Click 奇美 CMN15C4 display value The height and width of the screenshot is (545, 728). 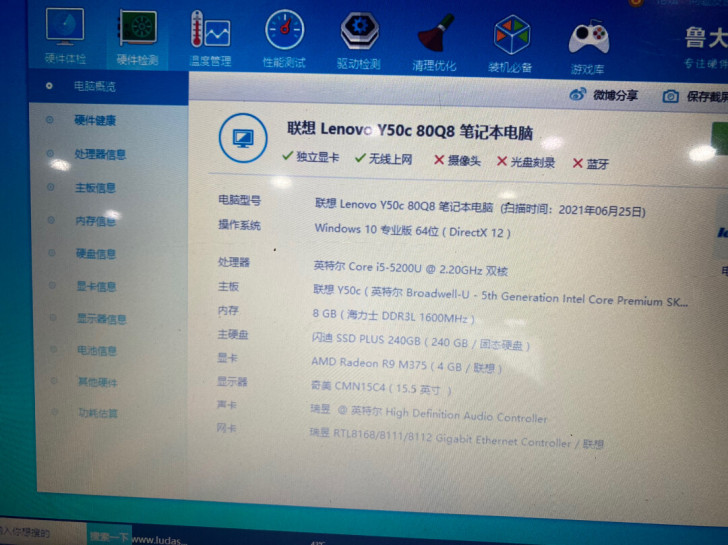[x=381, y=388]
